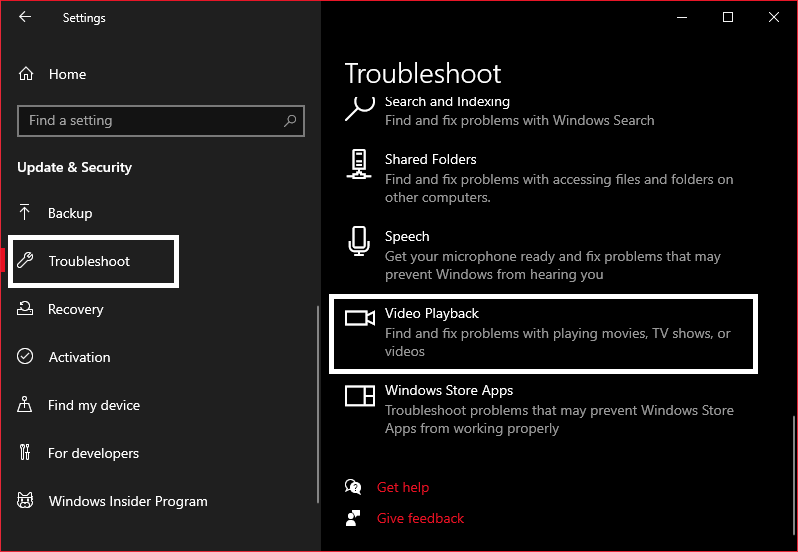Click the Search and Indexing magnifier icon
This screenshot has height=552, width=798.
(360, 108)
